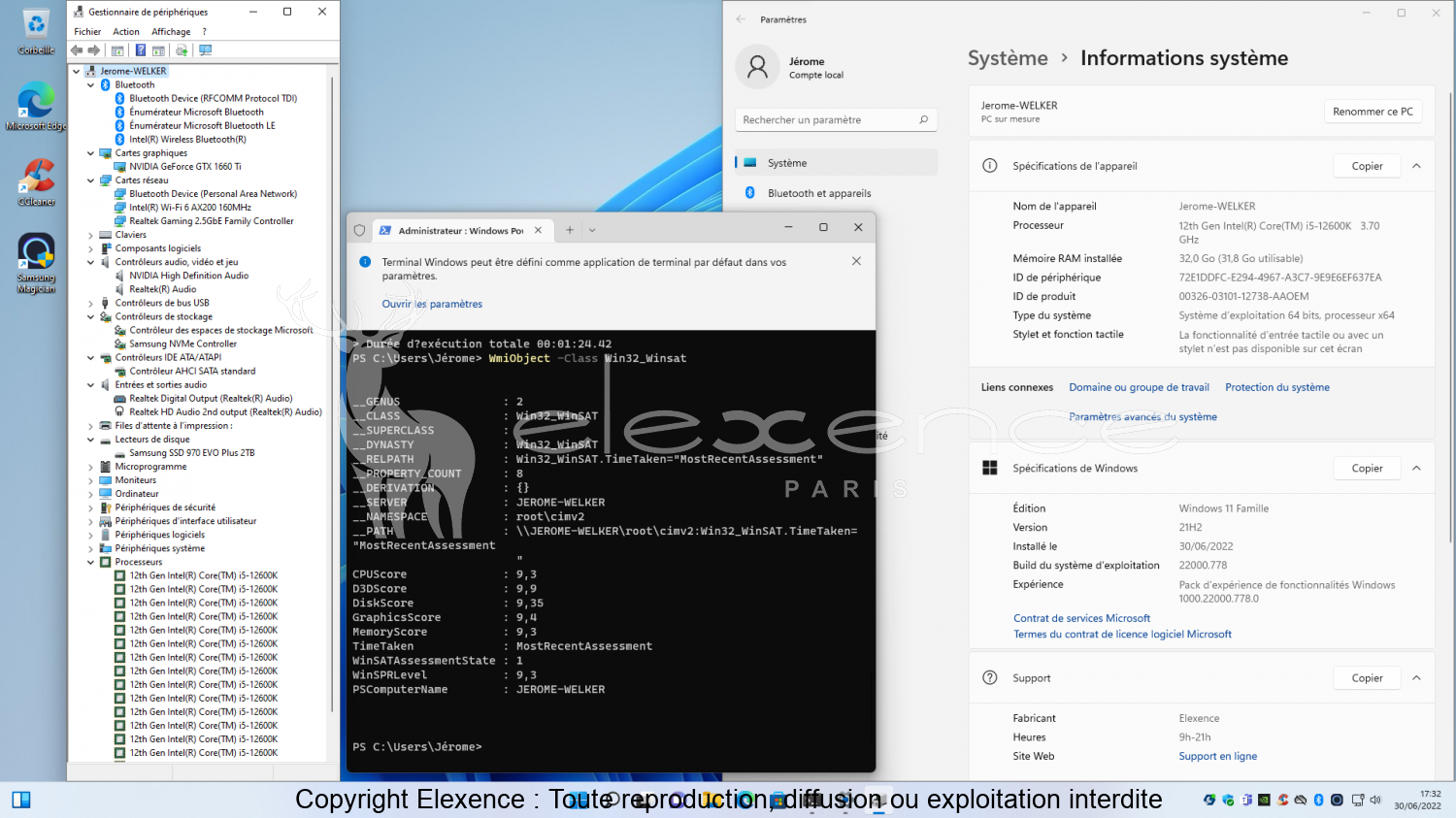Open the ? help menu in Device Manager

(x=204, y=32)
